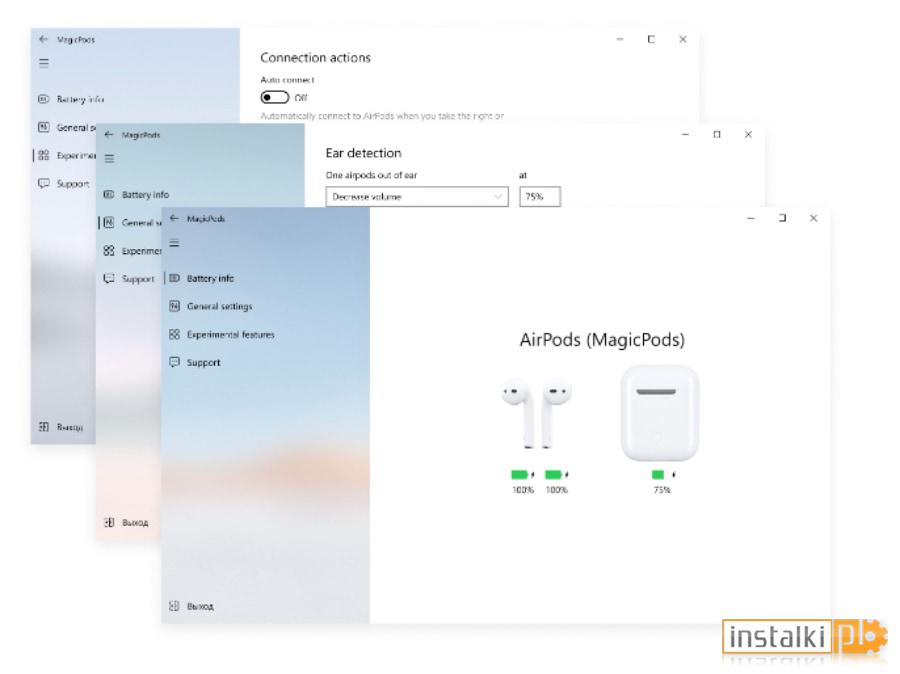
Task: Go back in the rear MagicPods window
Action: pos(44,39)
